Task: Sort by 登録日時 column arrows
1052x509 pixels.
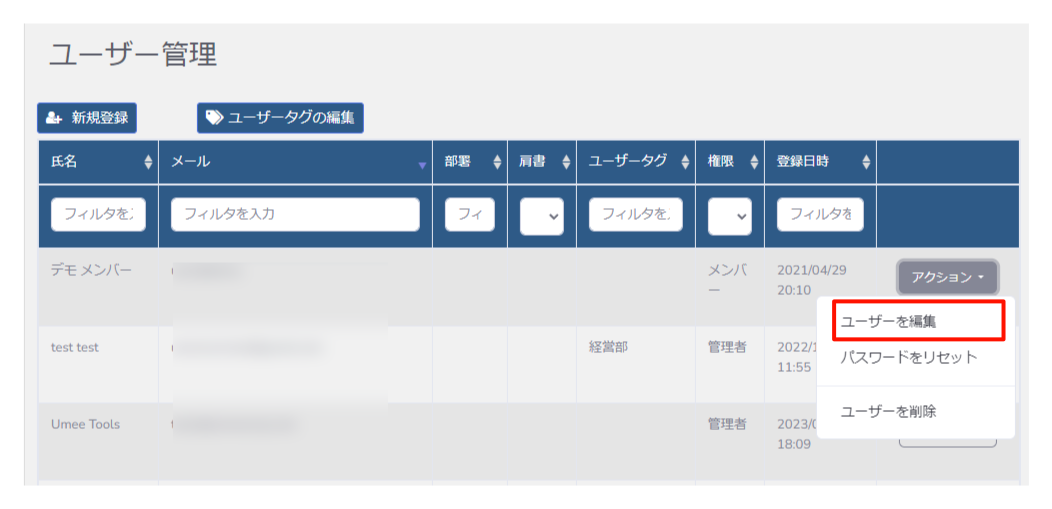Action: [x=866, y=162]
